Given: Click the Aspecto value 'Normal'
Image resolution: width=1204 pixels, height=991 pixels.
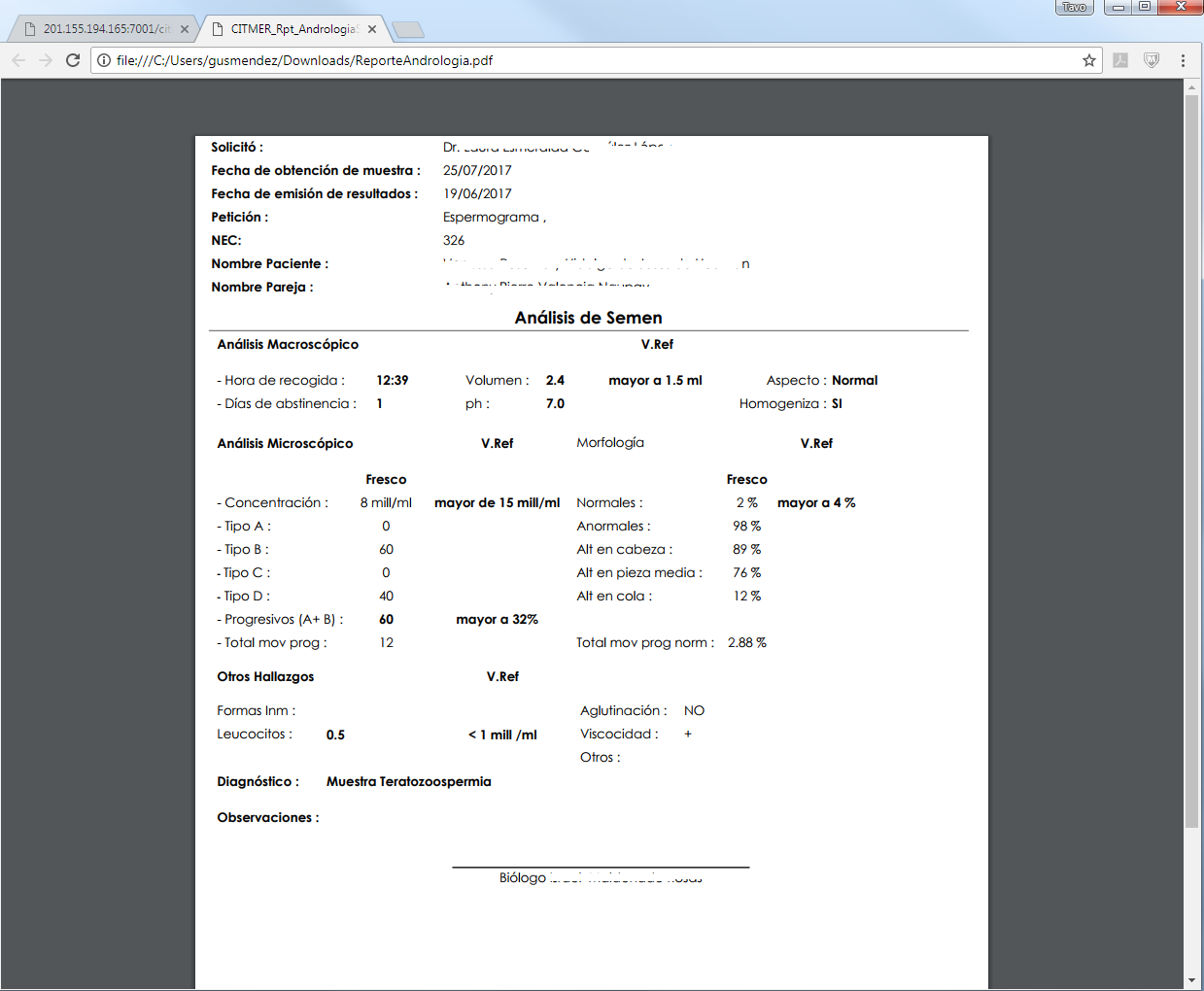Looking at the screenshot, I should tap(854, 380).
